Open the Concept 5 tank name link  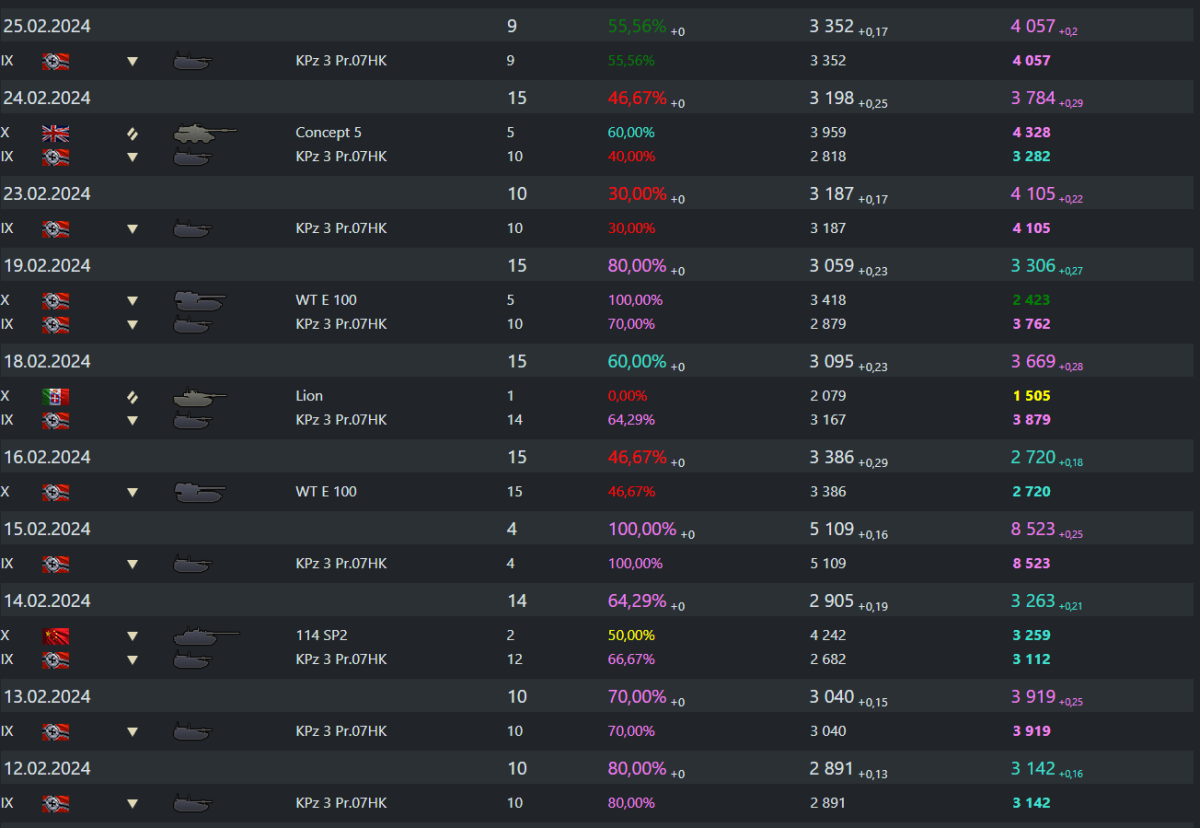click(323, 132)
